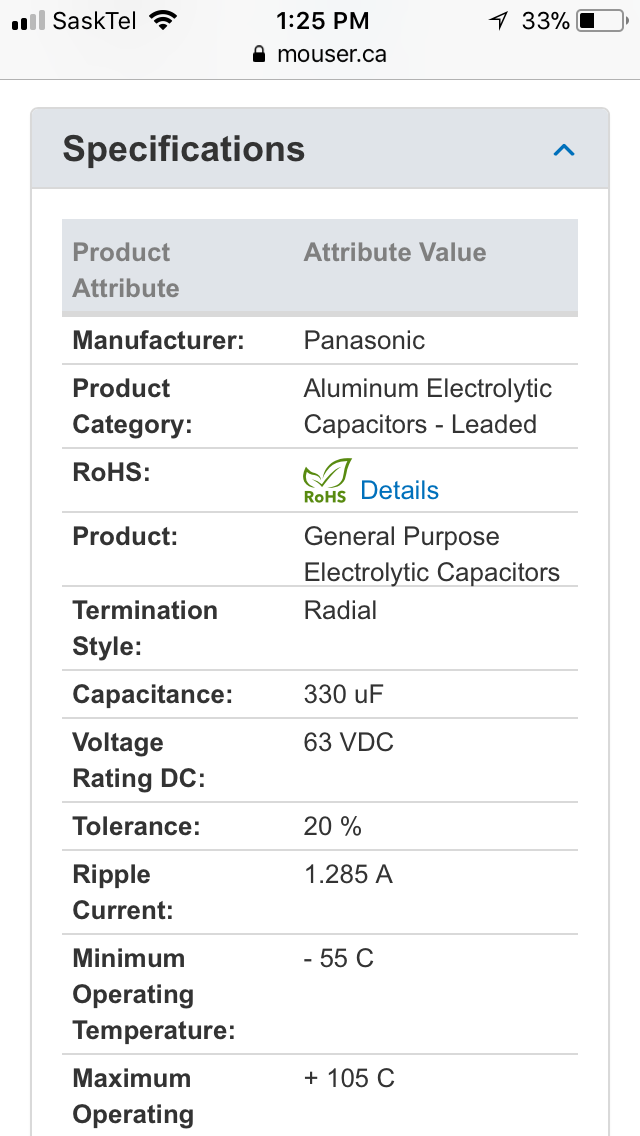
Task: Tap the cellular signal bars
Action: (29, 21)
